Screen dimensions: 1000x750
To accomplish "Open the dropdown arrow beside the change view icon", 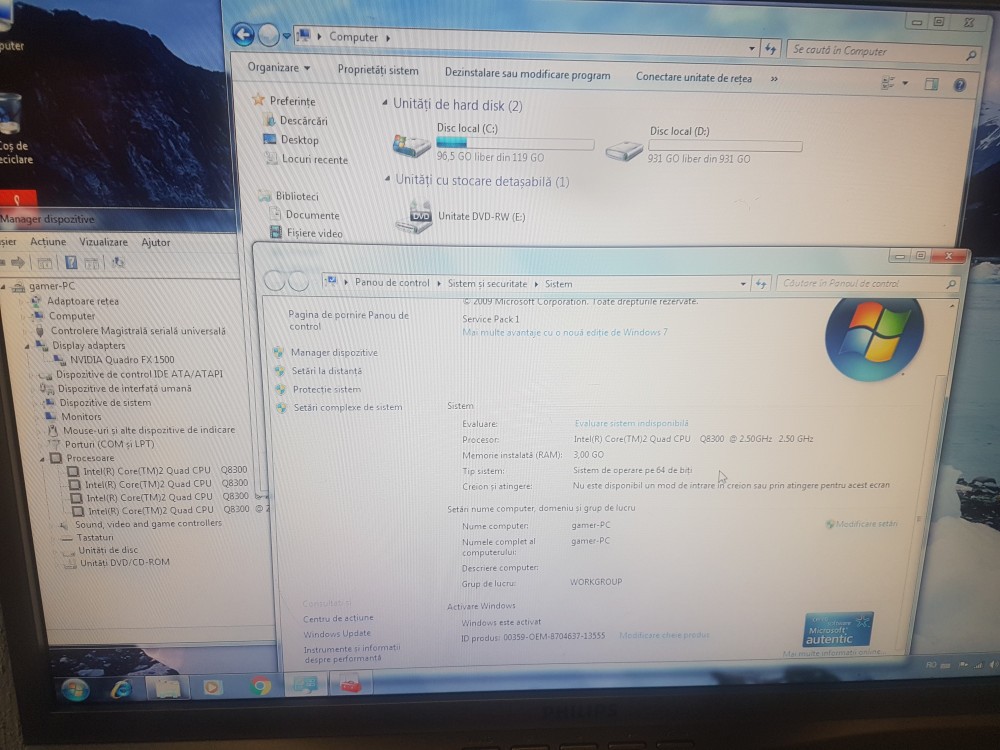I will pyautogui.click(x=905, y=83).
